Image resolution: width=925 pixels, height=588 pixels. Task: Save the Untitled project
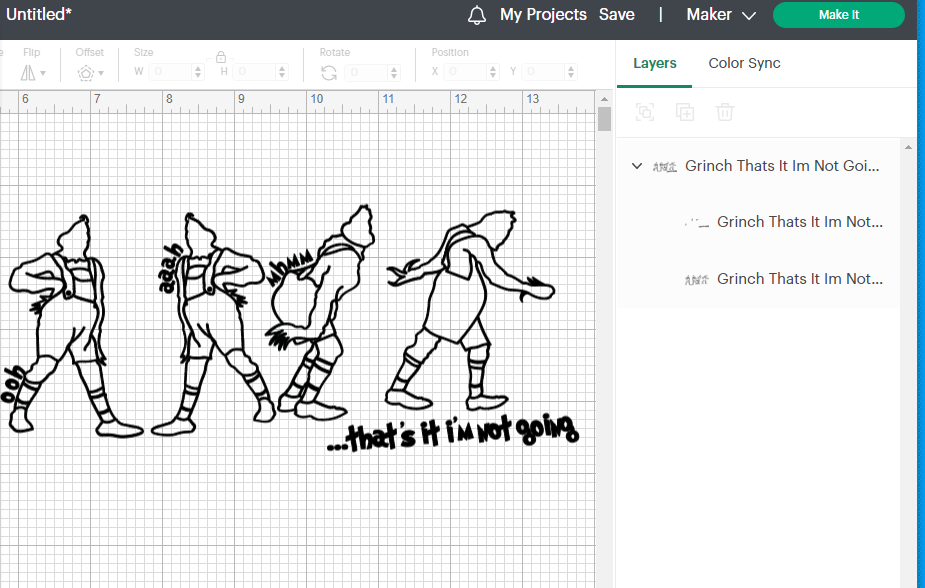click(616, 15)
